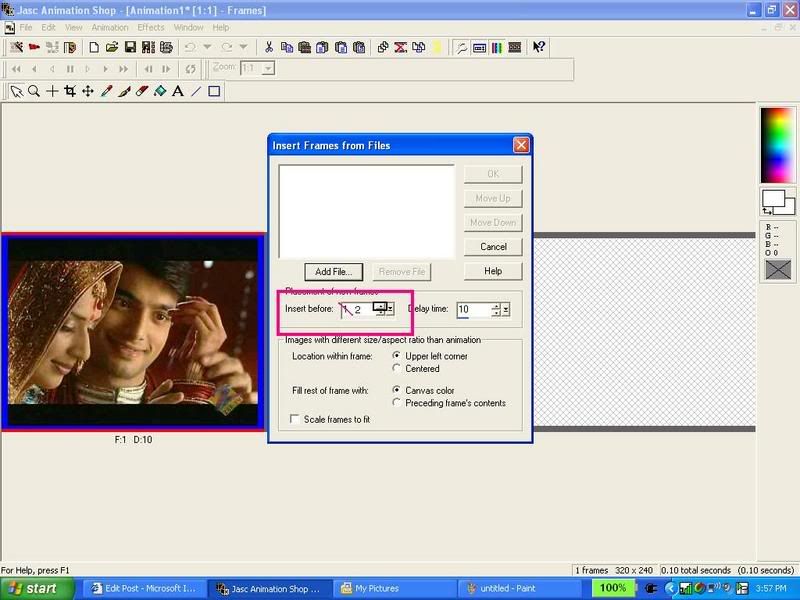Pick the Eraser tool
The width and height of the screenshot is (800, 600).
(x=142, y=91)
